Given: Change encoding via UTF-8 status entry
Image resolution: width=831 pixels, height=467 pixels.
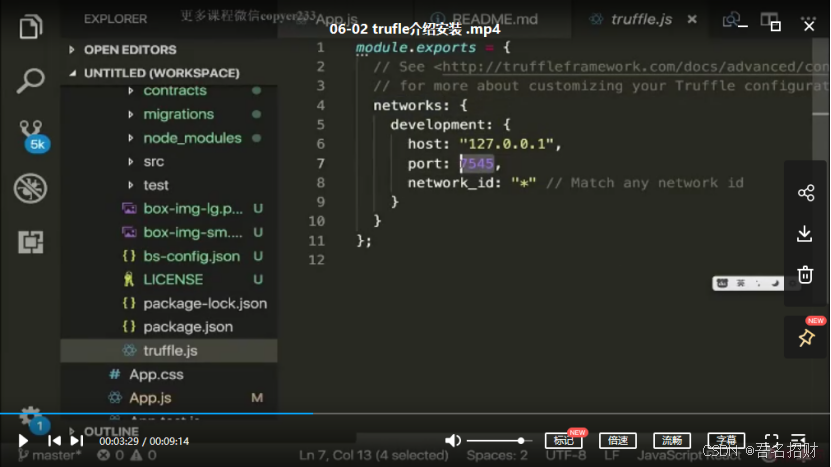Looking at the screenshot, I should pos(566,455).
